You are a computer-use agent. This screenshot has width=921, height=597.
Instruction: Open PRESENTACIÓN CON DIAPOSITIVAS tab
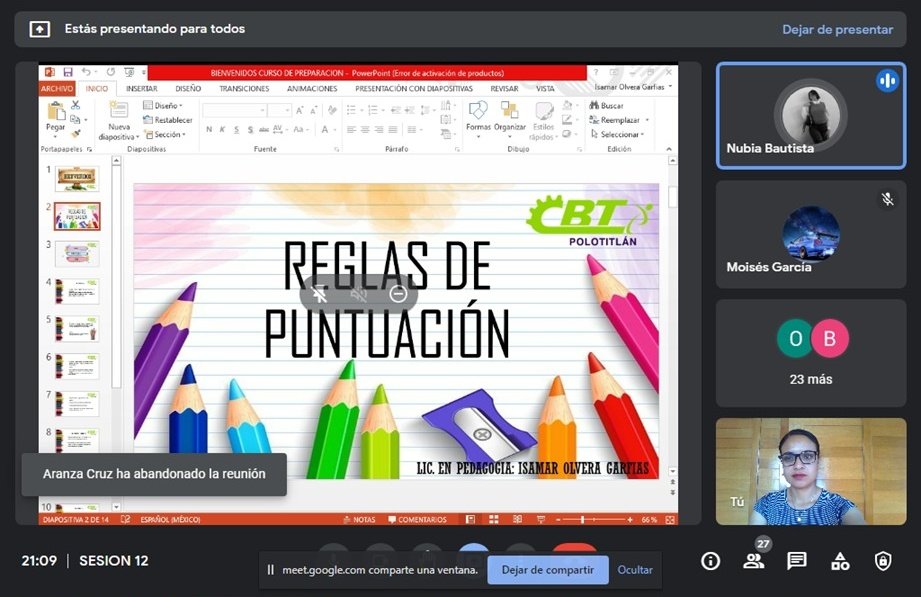(414, 89)
